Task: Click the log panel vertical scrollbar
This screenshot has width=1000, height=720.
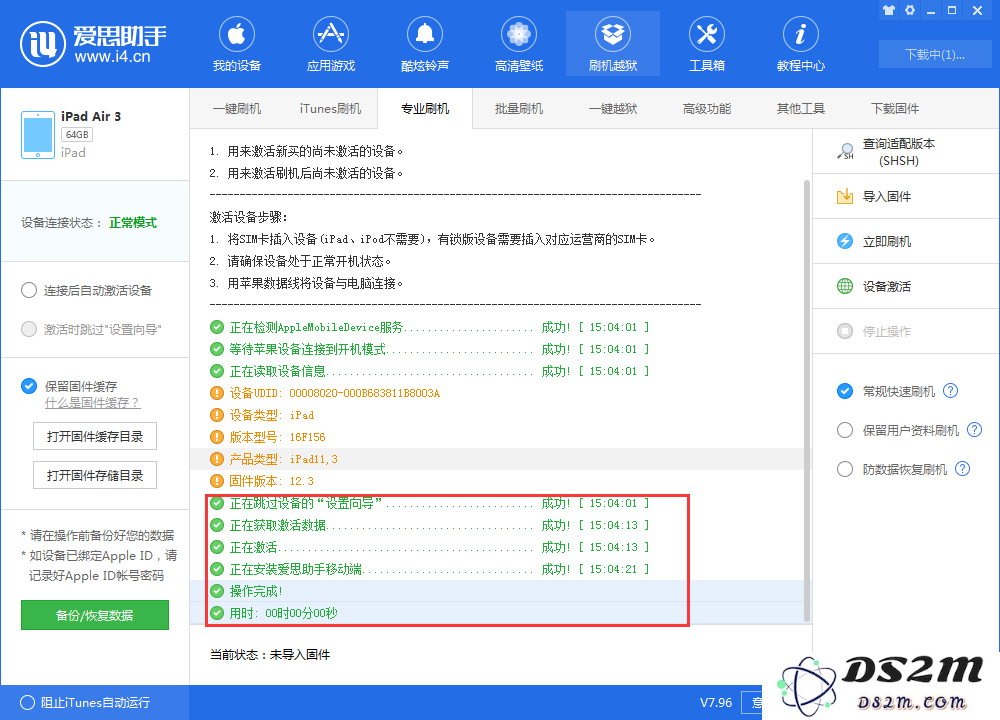Action: point(807,400)
